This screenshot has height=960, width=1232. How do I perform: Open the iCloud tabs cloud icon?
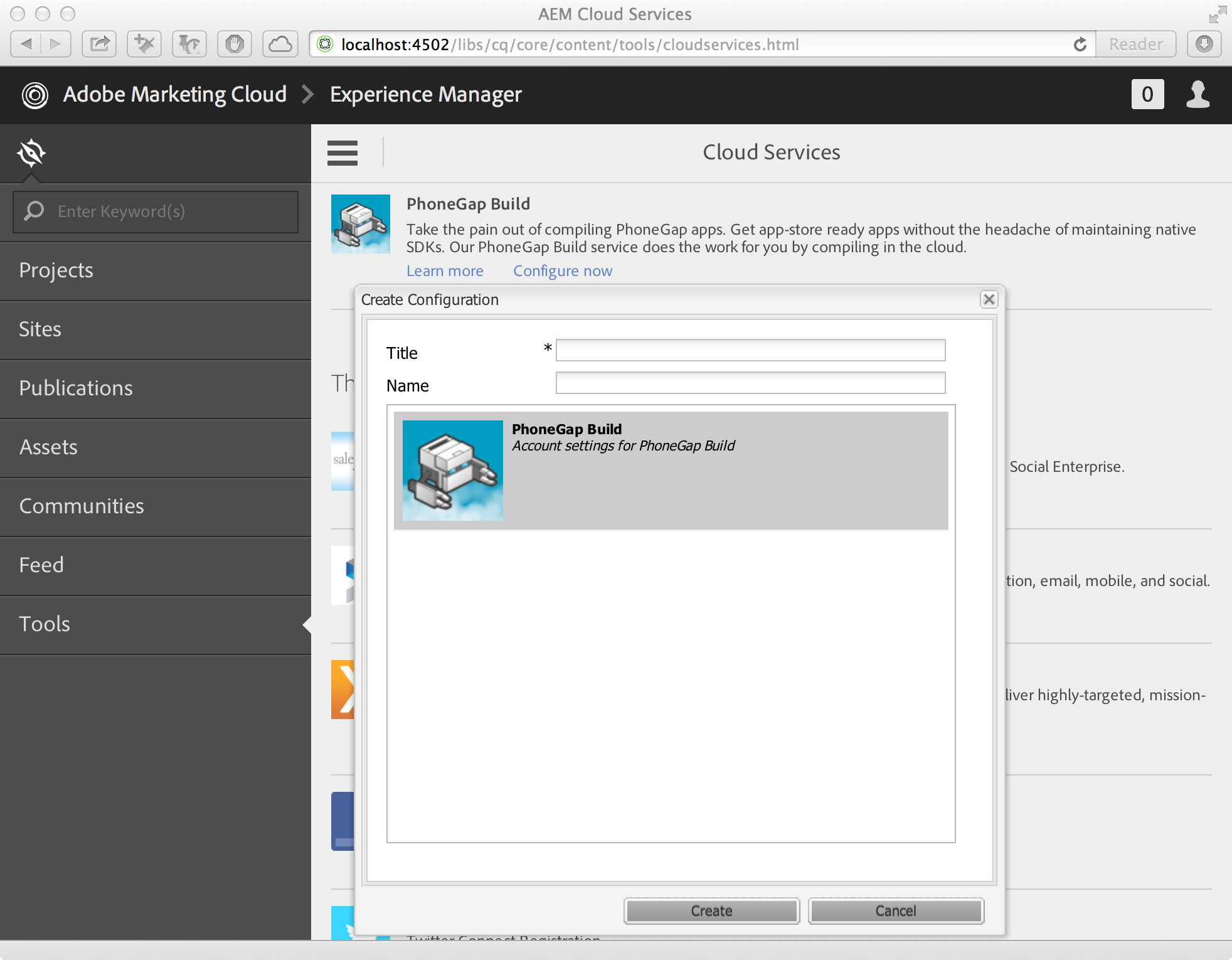click(x=280, y=44)
